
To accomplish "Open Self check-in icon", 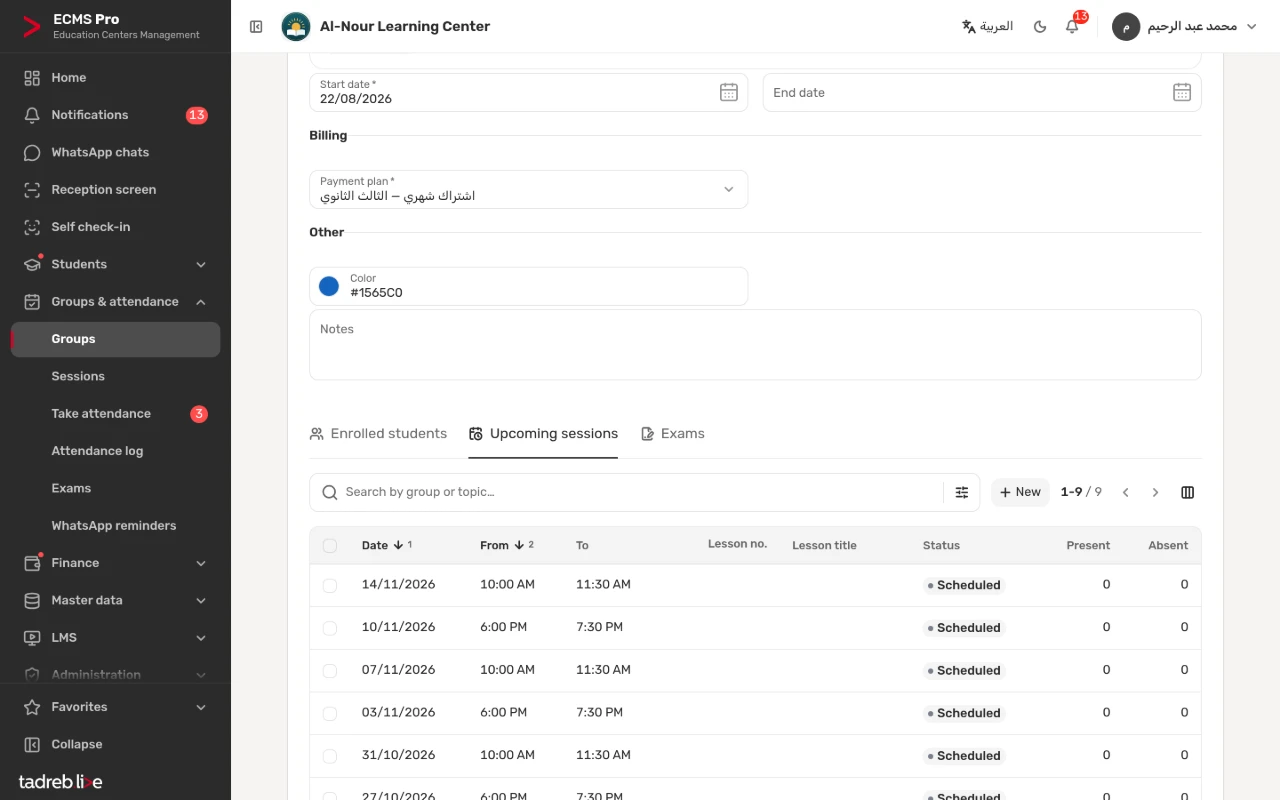I will (x=32, y=227).
